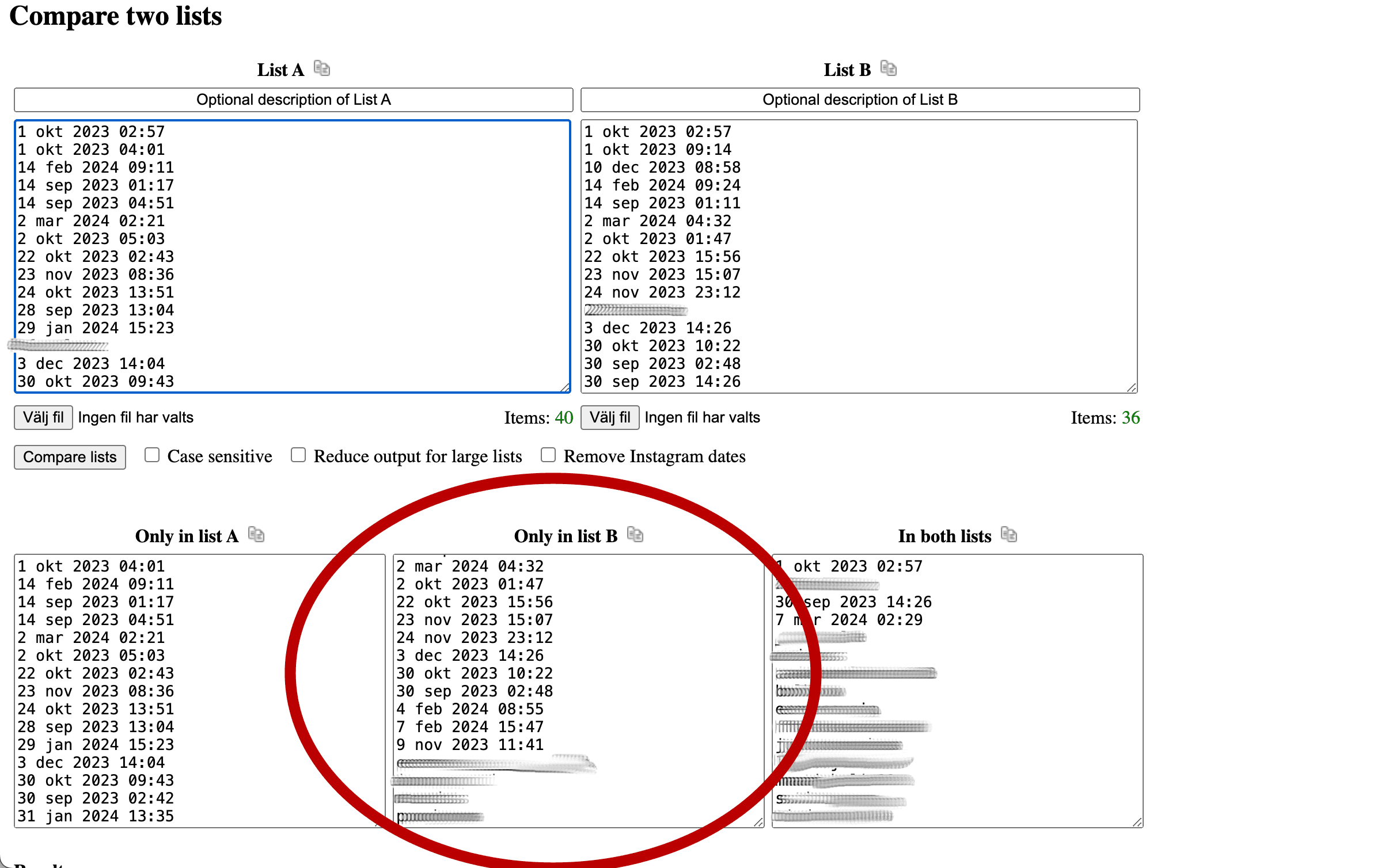
Task: Check 'Remove Instagram dates' option
Action: (x=548, y=455)
